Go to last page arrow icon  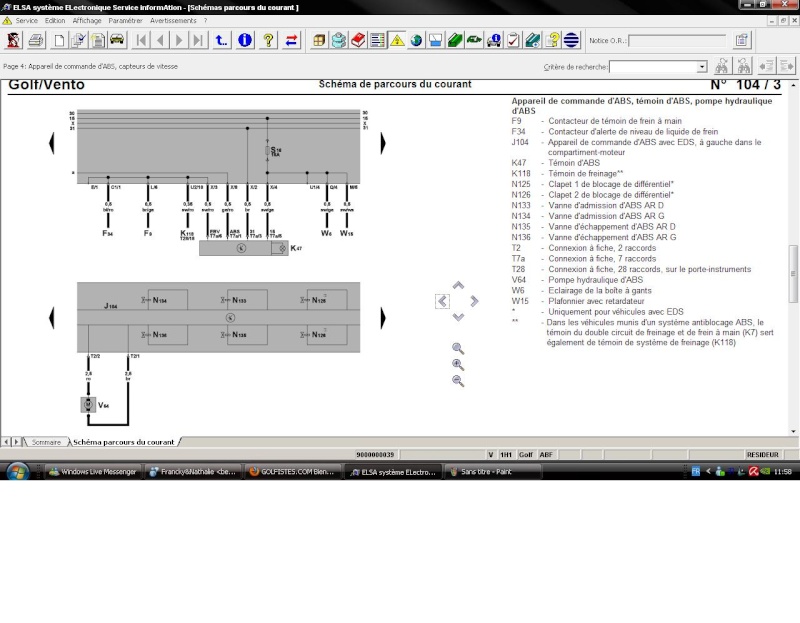coord(198,40)
